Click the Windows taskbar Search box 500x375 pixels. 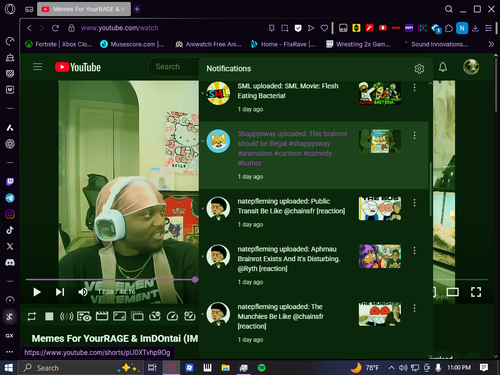(82, 368)
